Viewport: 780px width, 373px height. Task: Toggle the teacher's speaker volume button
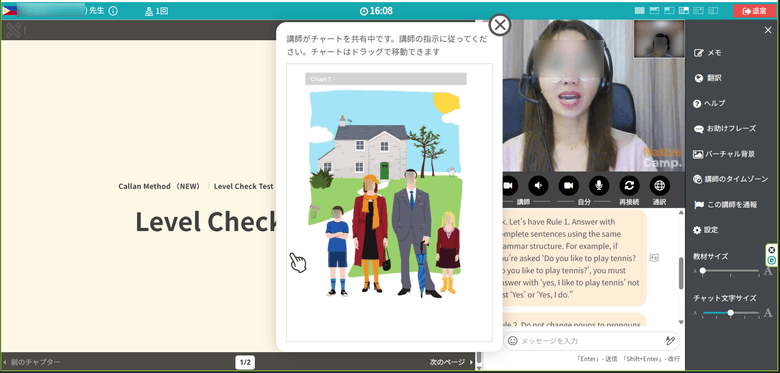(538, 186)
